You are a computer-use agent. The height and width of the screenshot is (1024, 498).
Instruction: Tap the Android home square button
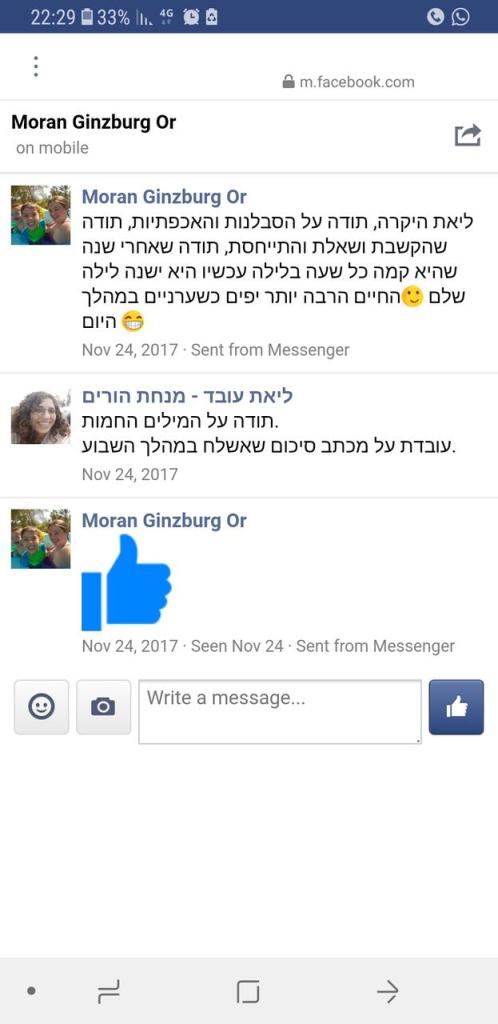pos(248,993)
